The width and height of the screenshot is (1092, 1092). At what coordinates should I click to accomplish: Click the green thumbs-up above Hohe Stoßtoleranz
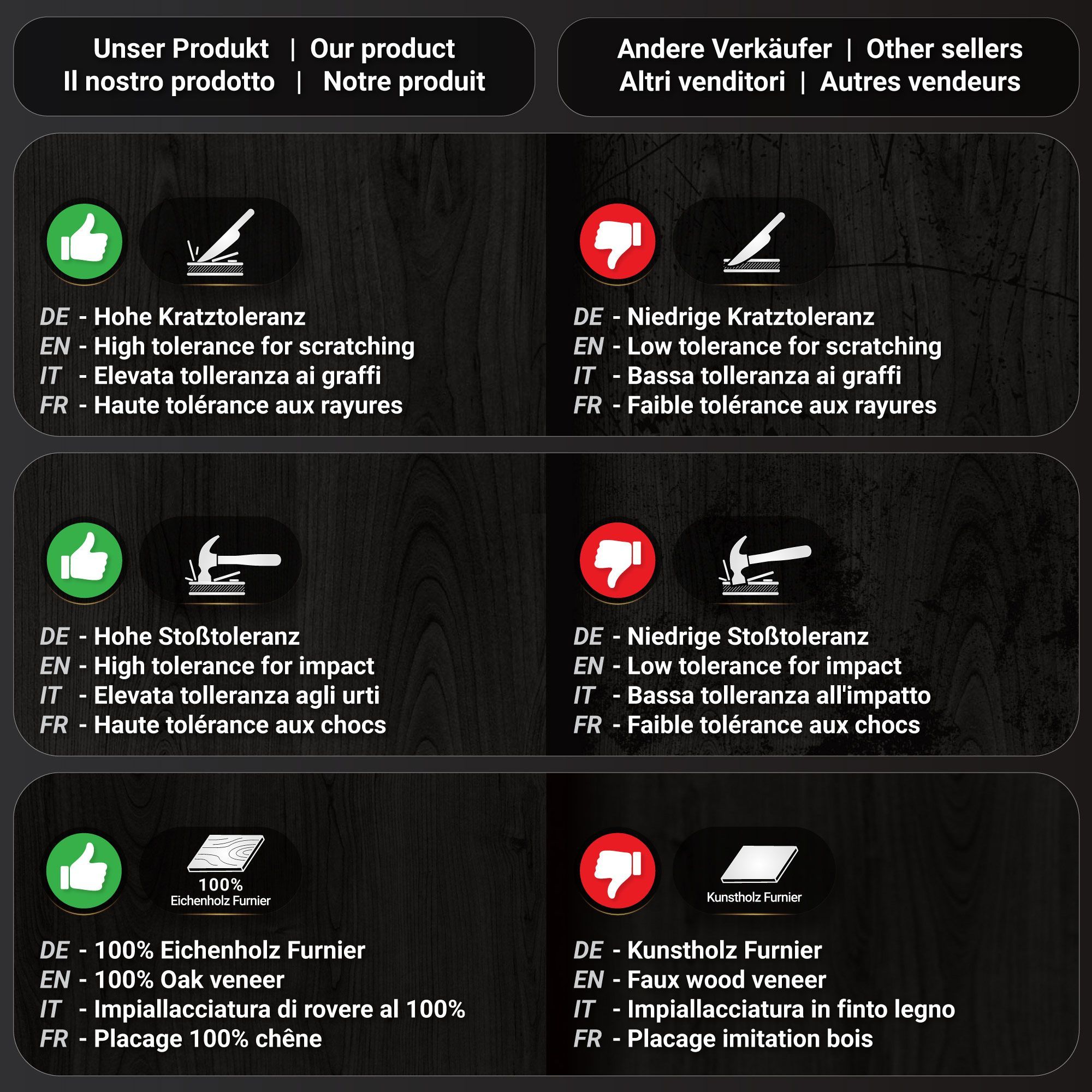pos(84,561)
